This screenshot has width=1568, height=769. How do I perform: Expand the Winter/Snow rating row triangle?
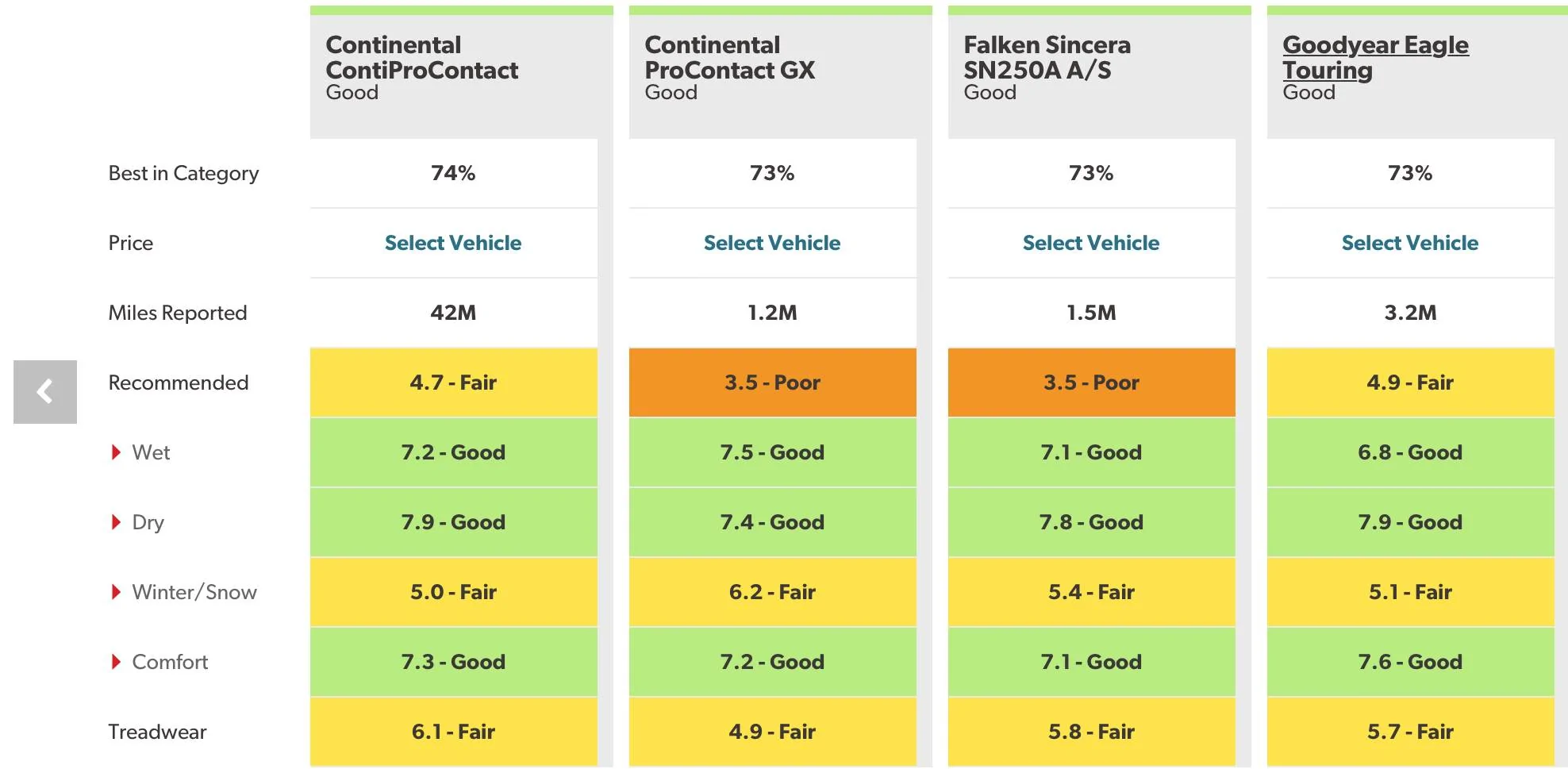116,592
